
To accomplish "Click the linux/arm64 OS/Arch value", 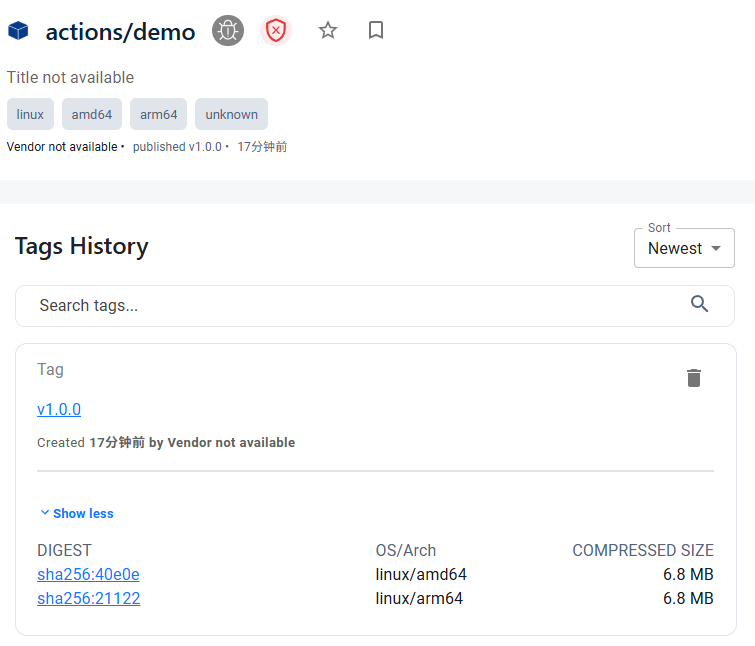I will pos(419,598).
